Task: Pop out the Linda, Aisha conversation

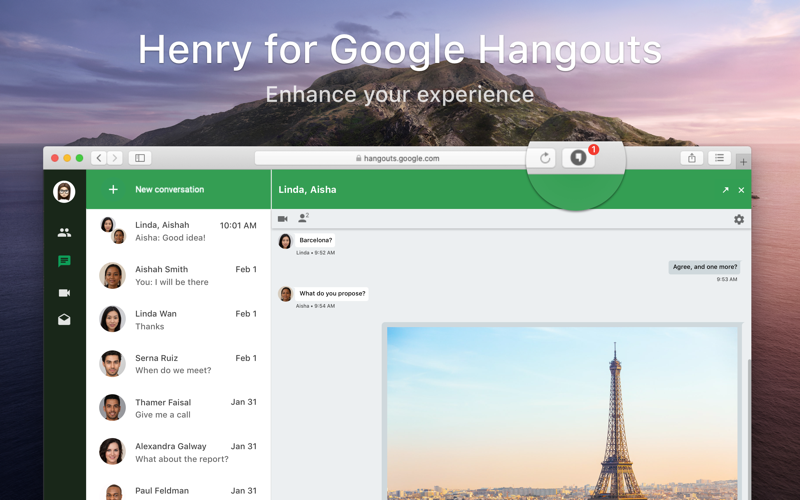Action: [726, 190]
